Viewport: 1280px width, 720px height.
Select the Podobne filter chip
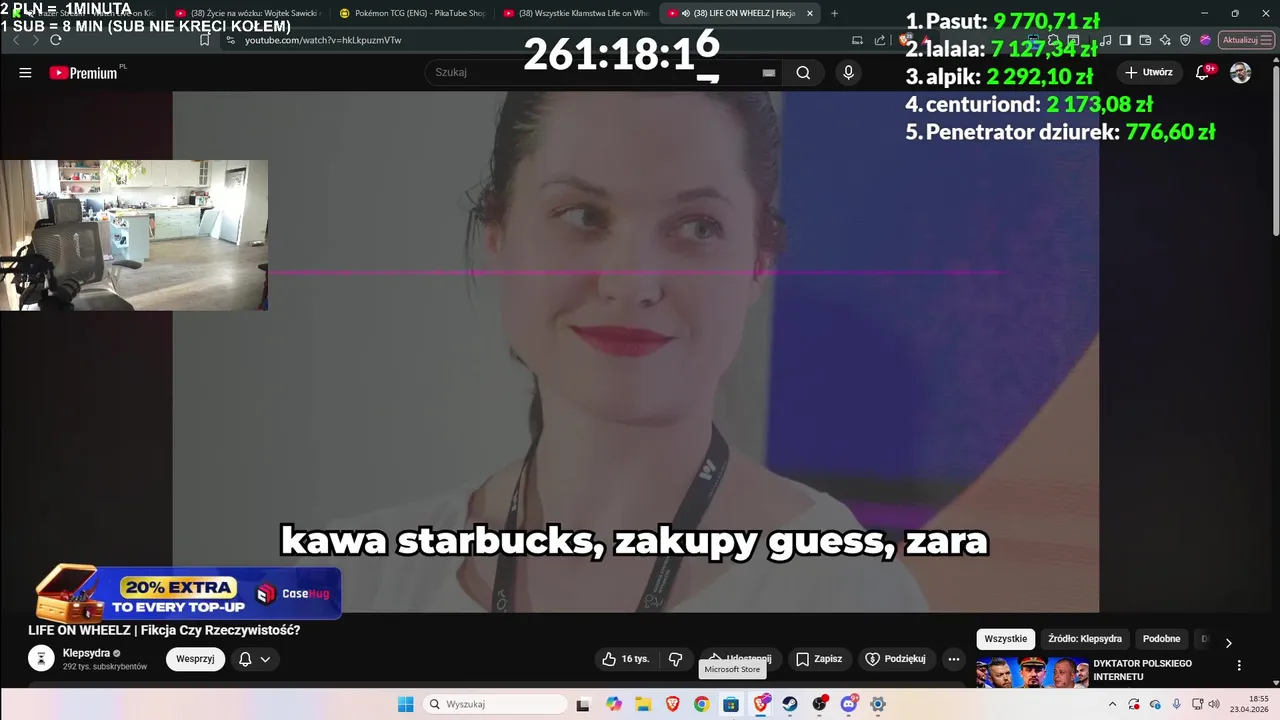1162,639
